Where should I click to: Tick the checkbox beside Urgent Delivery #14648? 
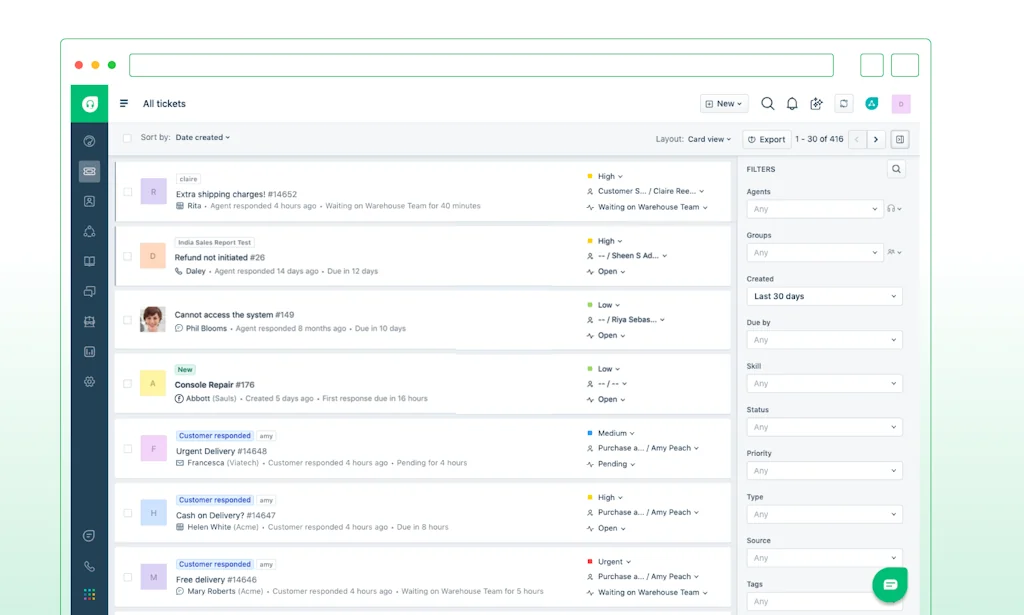click(127, 449)
